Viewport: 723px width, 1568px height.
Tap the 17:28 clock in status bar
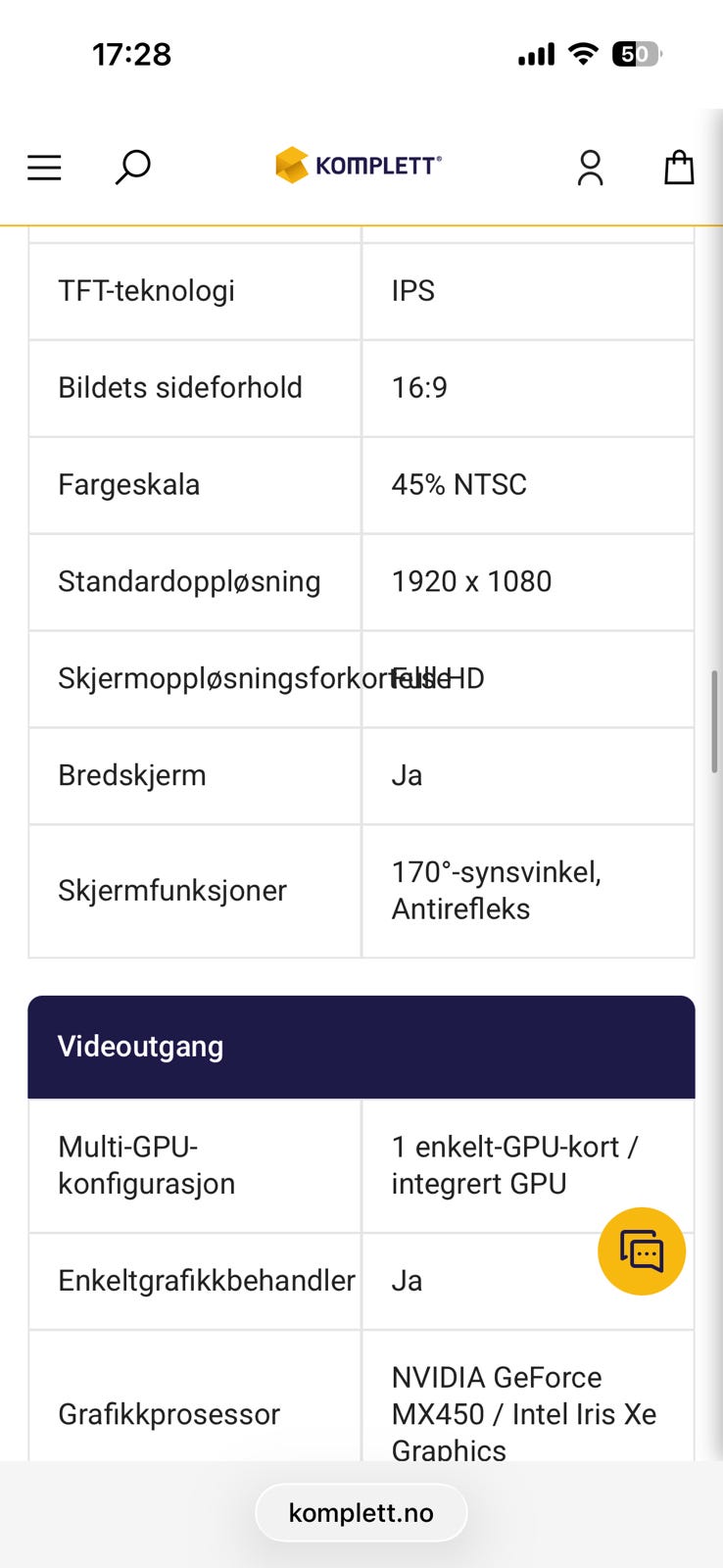coord(131,54)
